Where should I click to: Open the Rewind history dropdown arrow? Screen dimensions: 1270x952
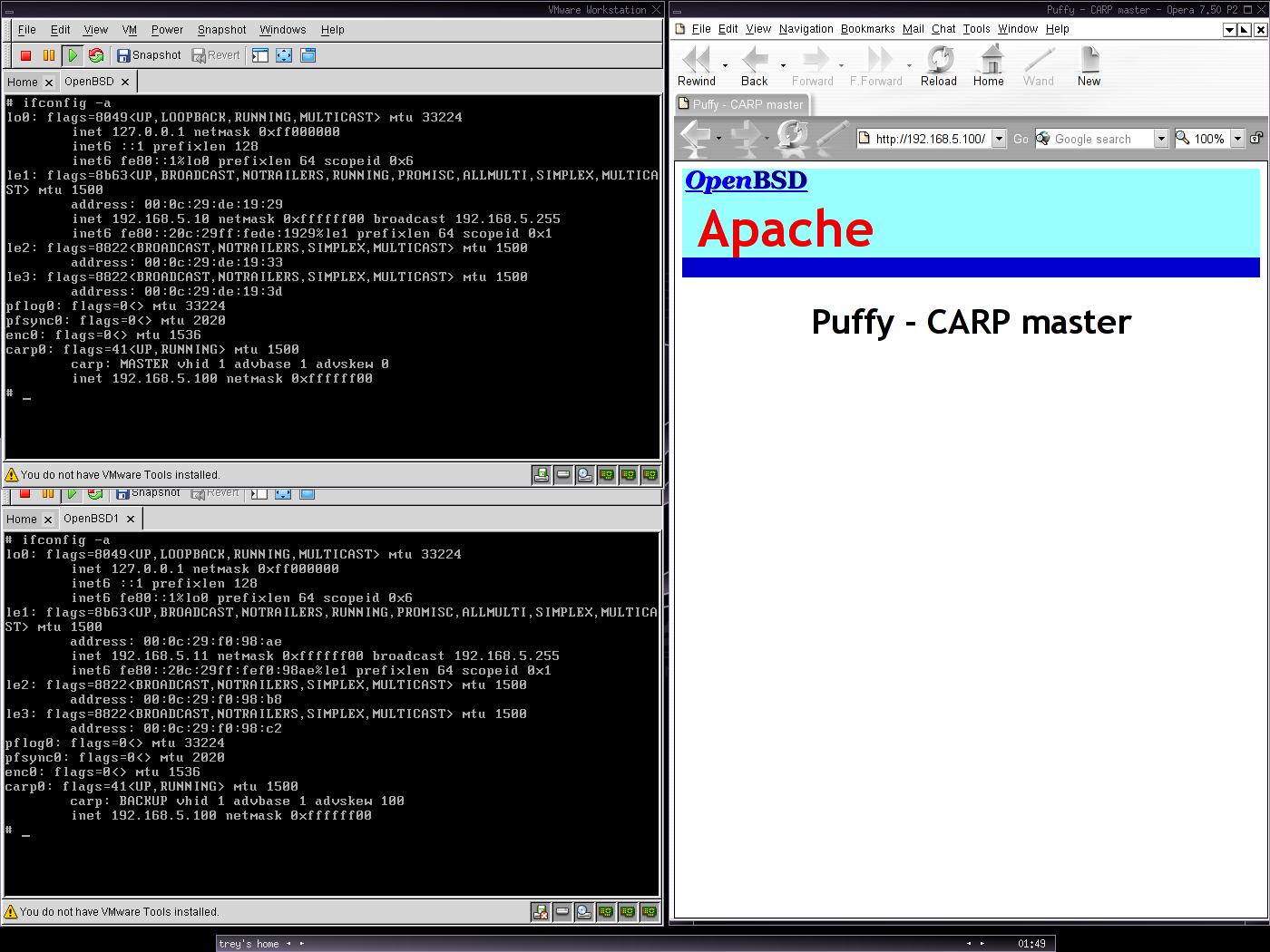(725, 66)
